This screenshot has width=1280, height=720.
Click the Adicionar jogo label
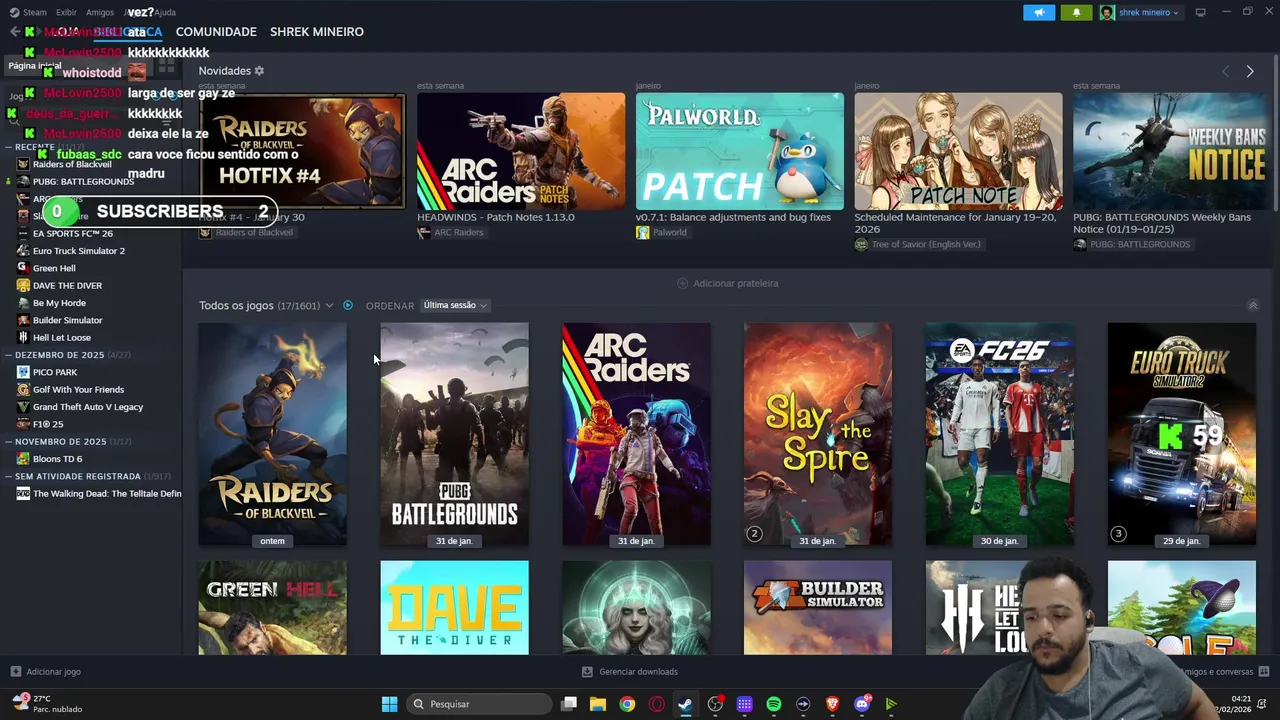tap(54, 672)
